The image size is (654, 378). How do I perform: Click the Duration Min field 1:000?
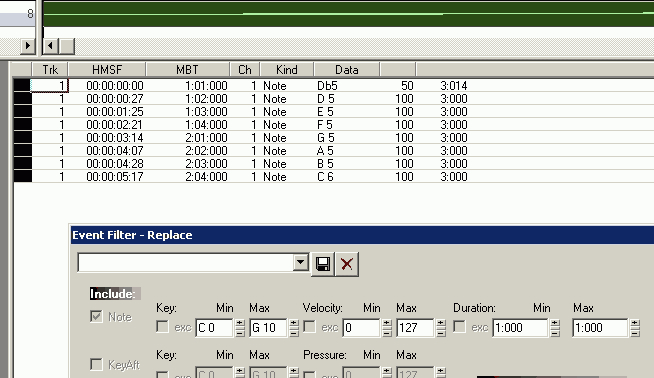(520, 328)
